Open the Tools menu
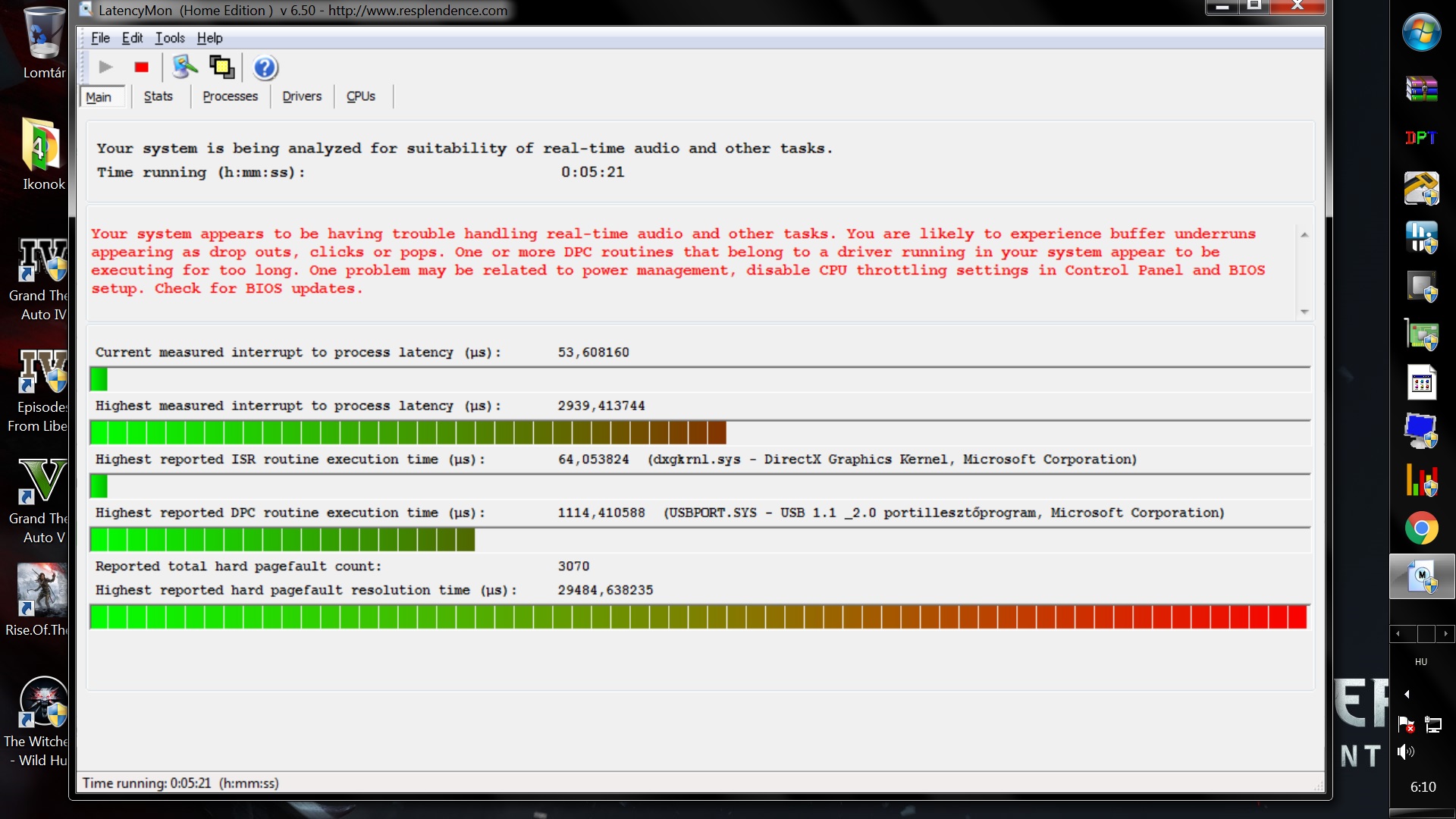Screen dimensions: 1456x819 [170, 38]
